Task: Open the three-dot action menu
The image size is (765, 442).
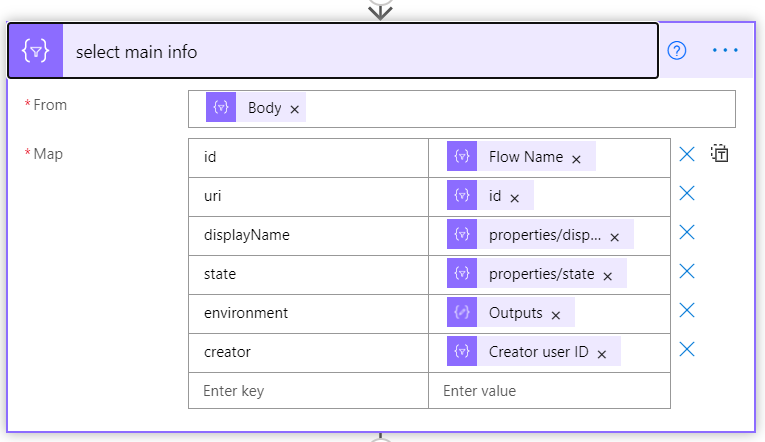Action: 725,50
